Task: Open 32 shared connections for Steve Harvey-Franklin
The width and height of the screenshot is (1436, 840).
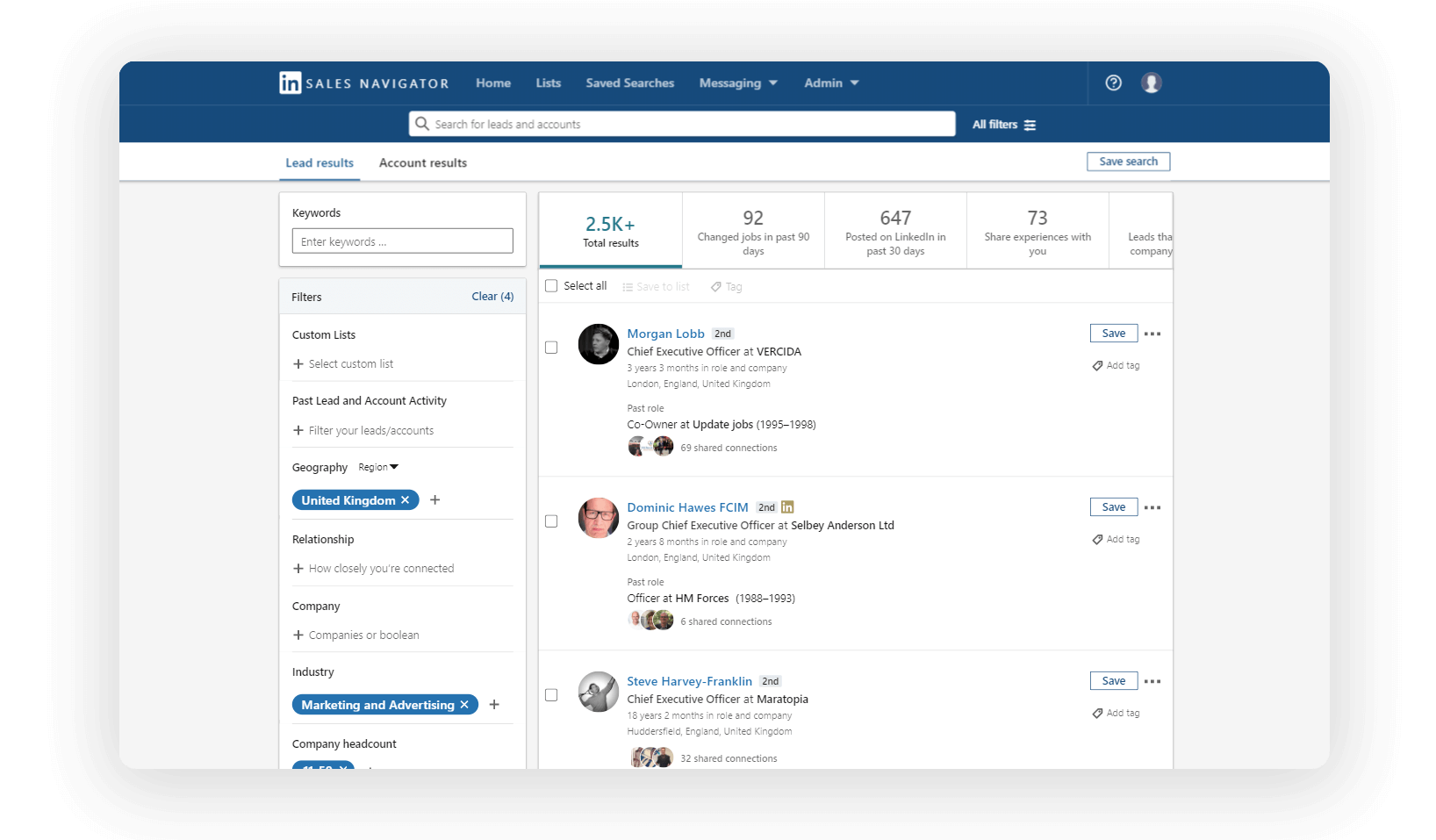Action: 729,758
